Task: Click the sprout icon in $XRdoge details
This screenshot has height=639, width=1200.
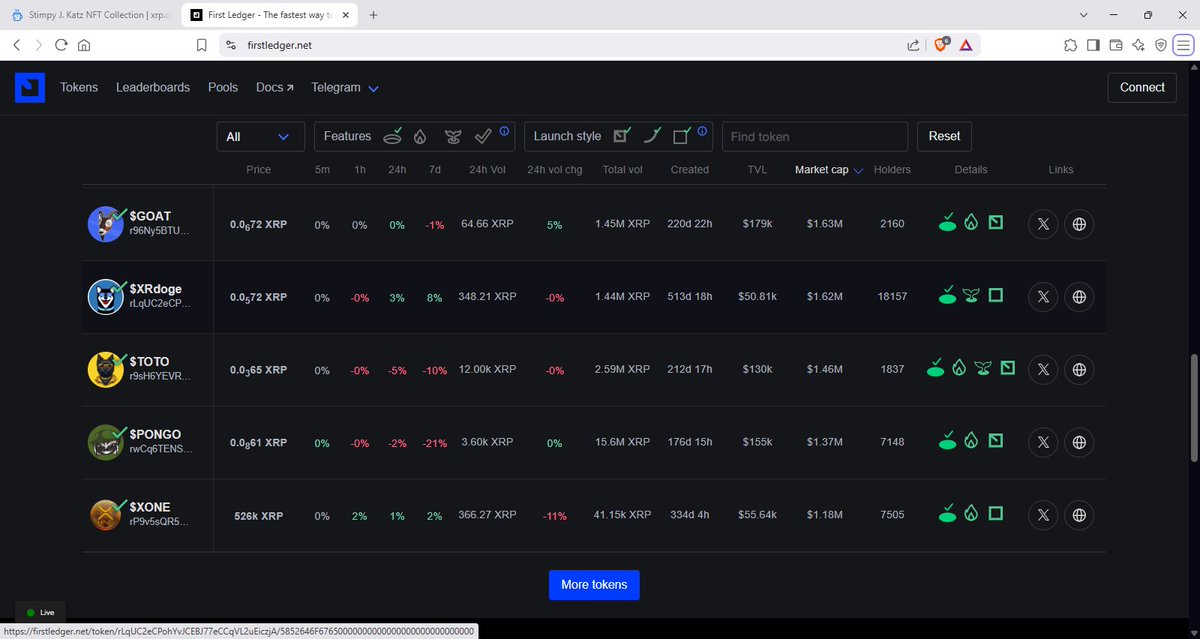Action: pyautogui.click(x=970, y=296)
